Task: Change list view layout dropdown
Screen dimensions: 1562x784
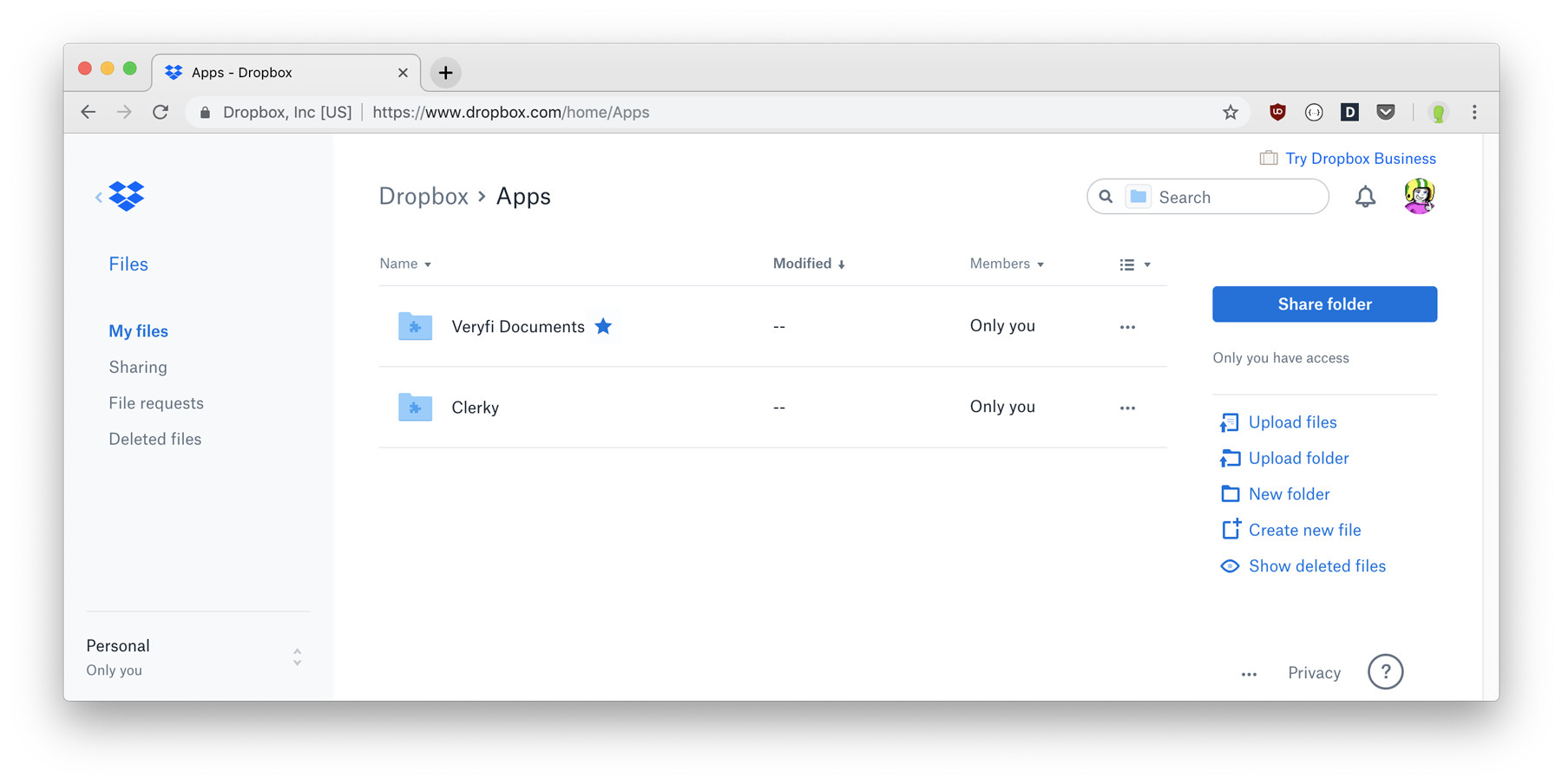Action: [x=1135, y=265]
